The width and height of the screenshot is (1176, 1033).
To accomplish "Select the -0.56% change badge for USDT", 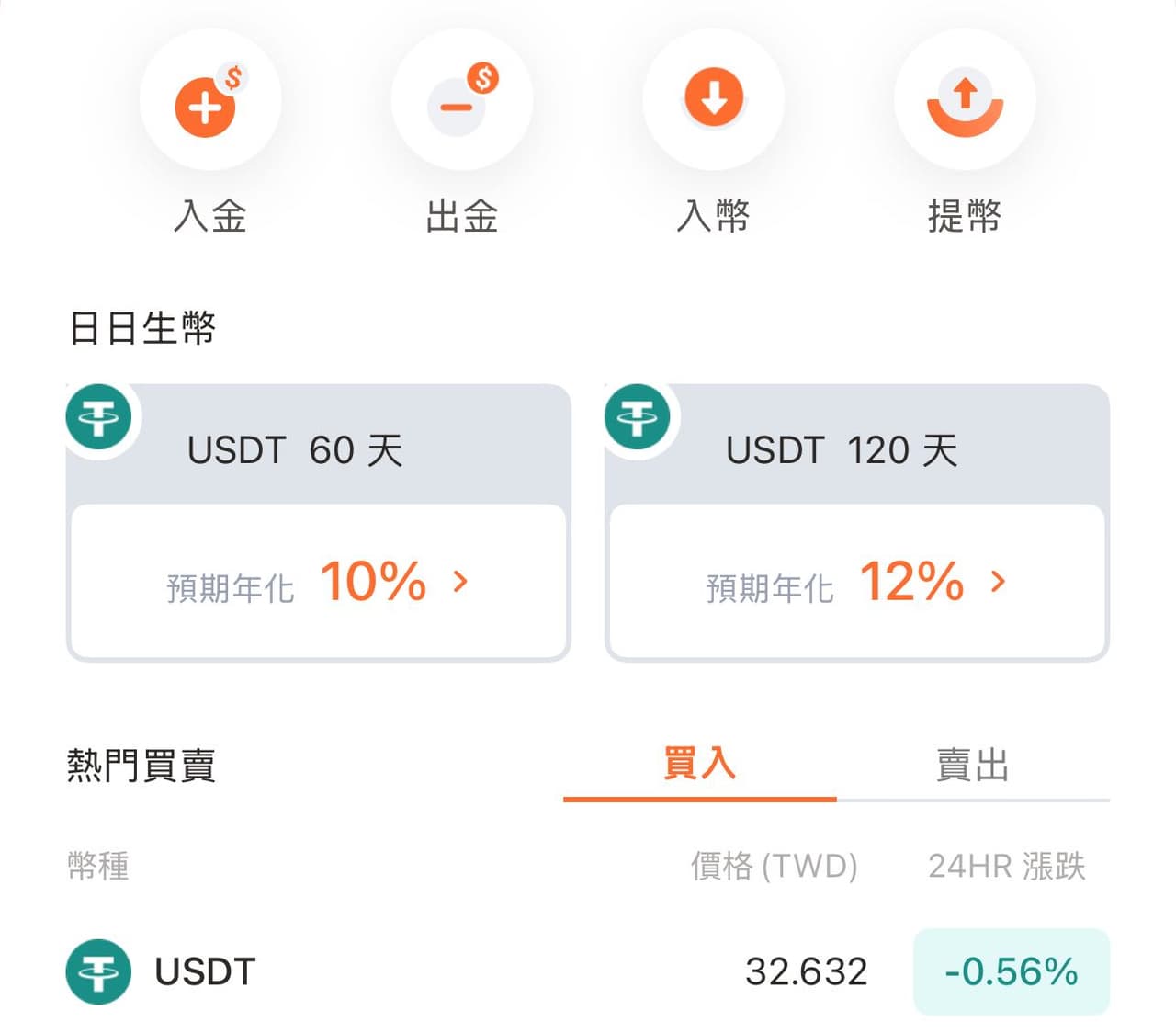I will 1011,972.
